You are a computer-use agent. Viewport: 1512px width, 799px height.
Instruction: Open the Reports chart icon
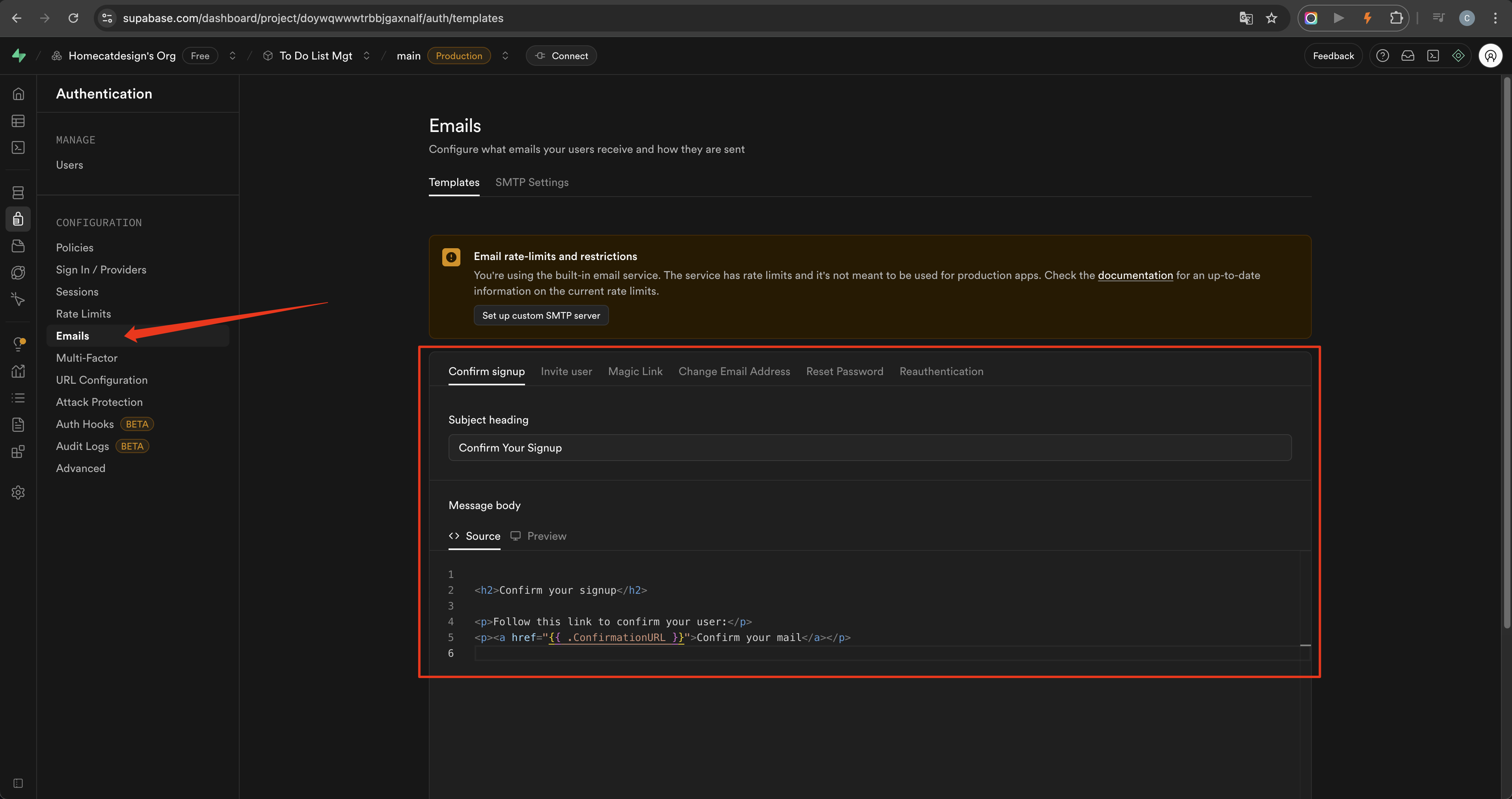coord(18,372)
